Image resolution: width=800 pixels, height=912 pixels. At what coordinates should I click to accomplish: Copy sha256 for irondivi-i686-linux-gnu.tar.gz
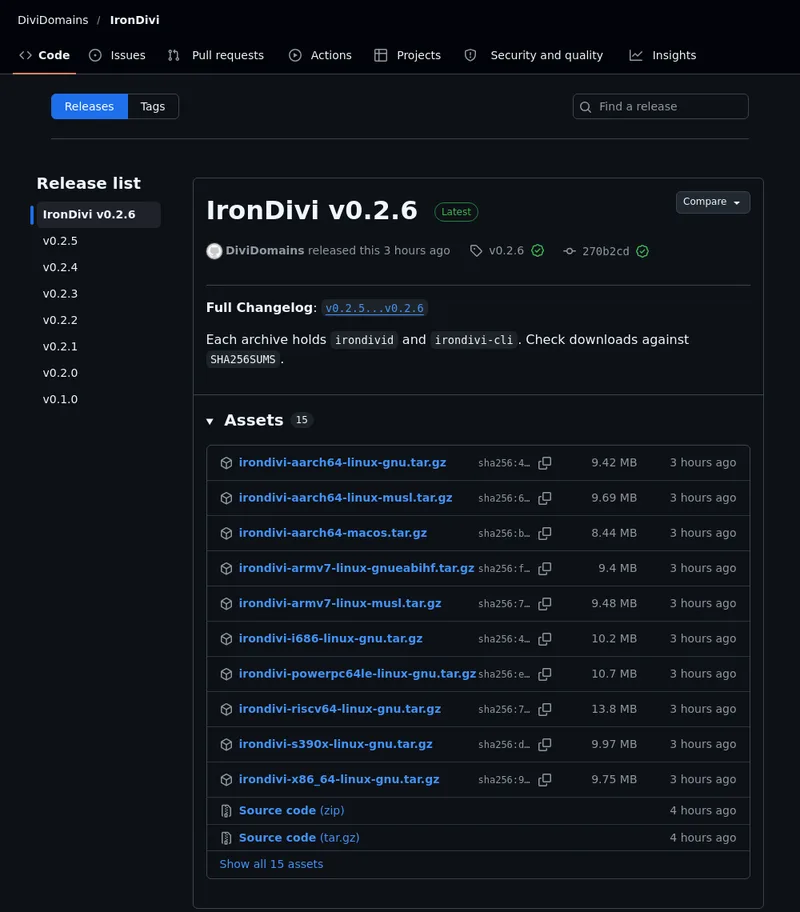tap(545, 639)
